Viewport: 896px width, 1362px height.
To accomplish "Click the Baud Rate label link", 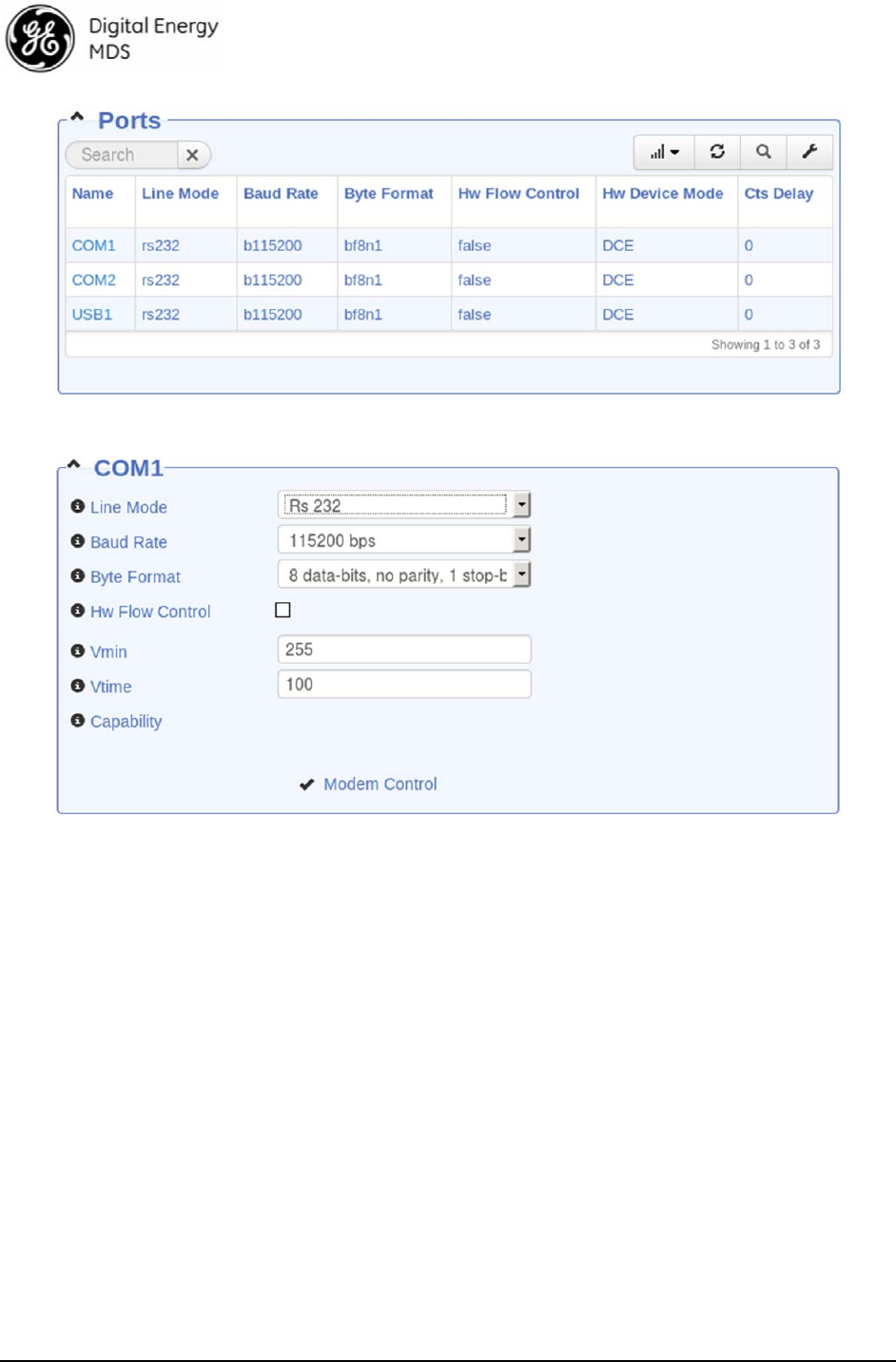I will [128, 542].
